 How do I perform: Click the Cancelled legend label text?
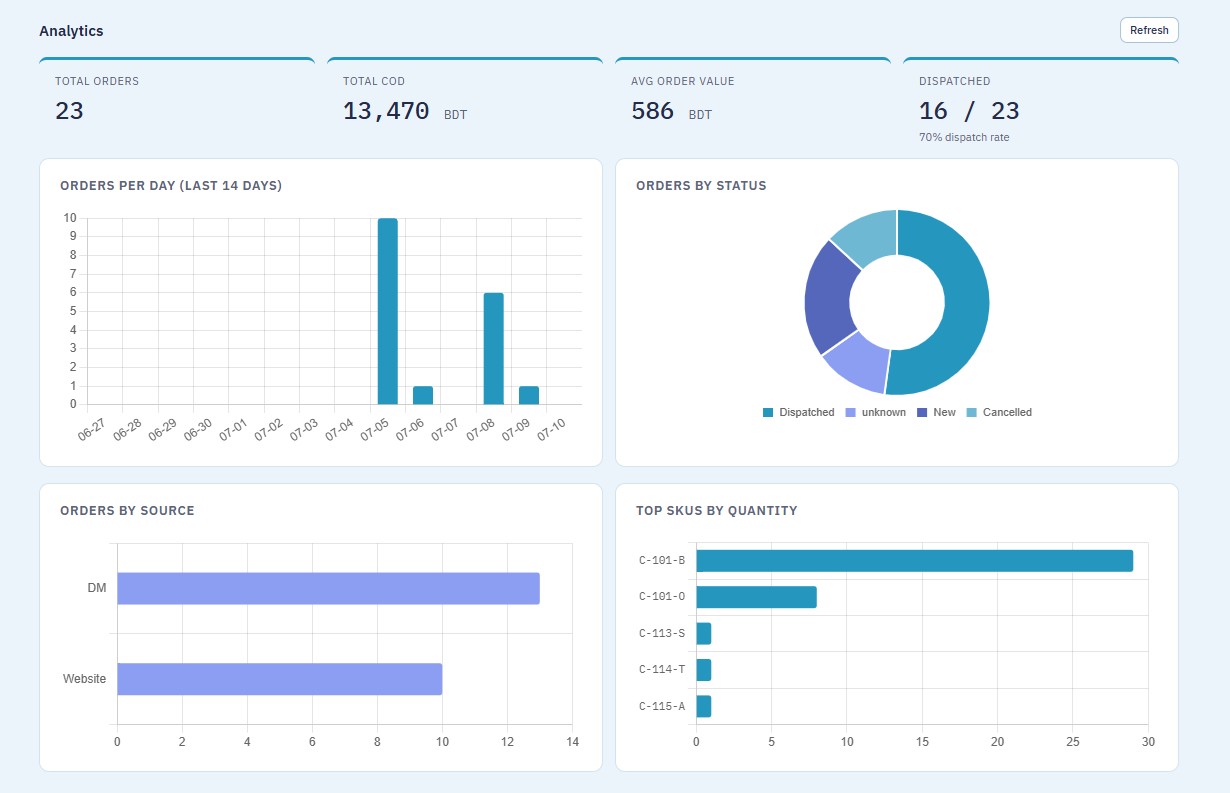click(x=1007, y=412)
